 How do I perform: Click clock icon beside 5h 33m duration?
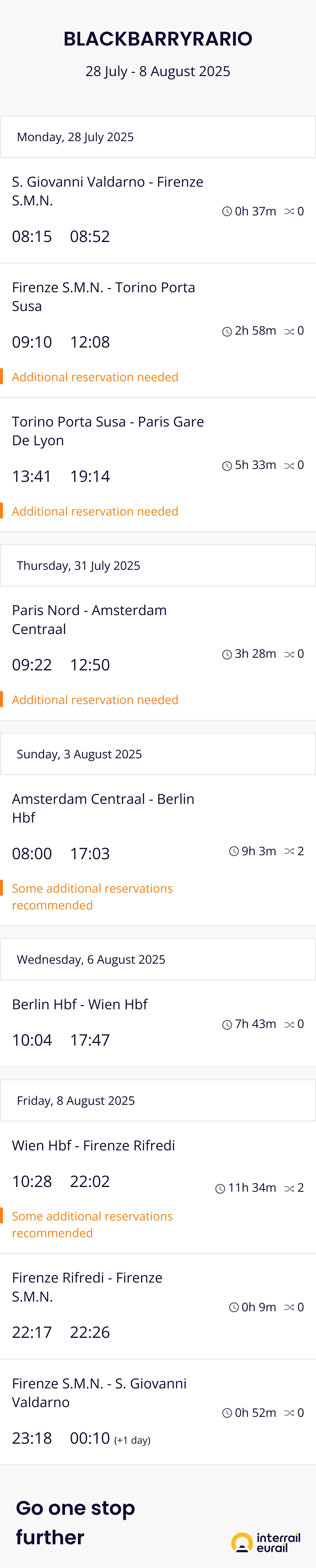(x=226, y=465)
